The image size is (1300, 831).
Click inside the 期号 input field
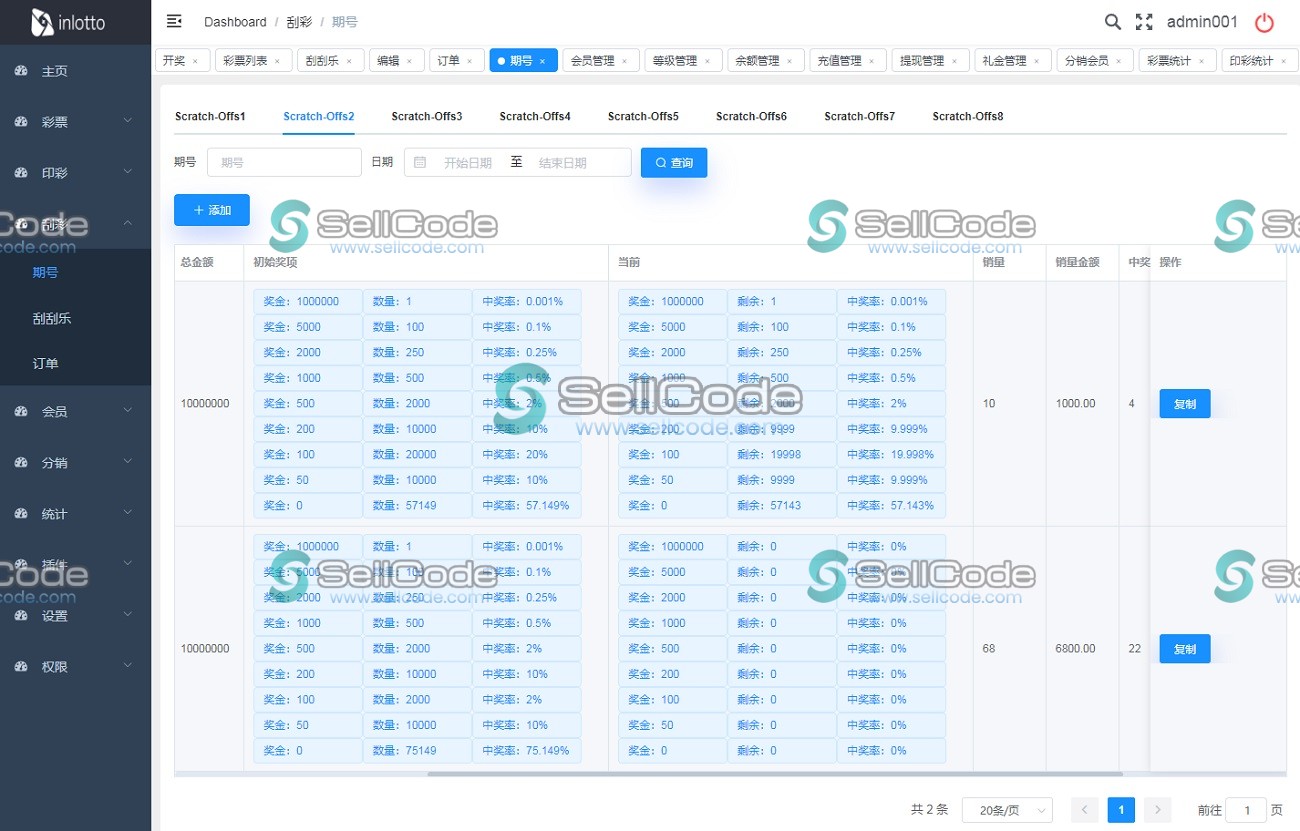pos(283,161)
